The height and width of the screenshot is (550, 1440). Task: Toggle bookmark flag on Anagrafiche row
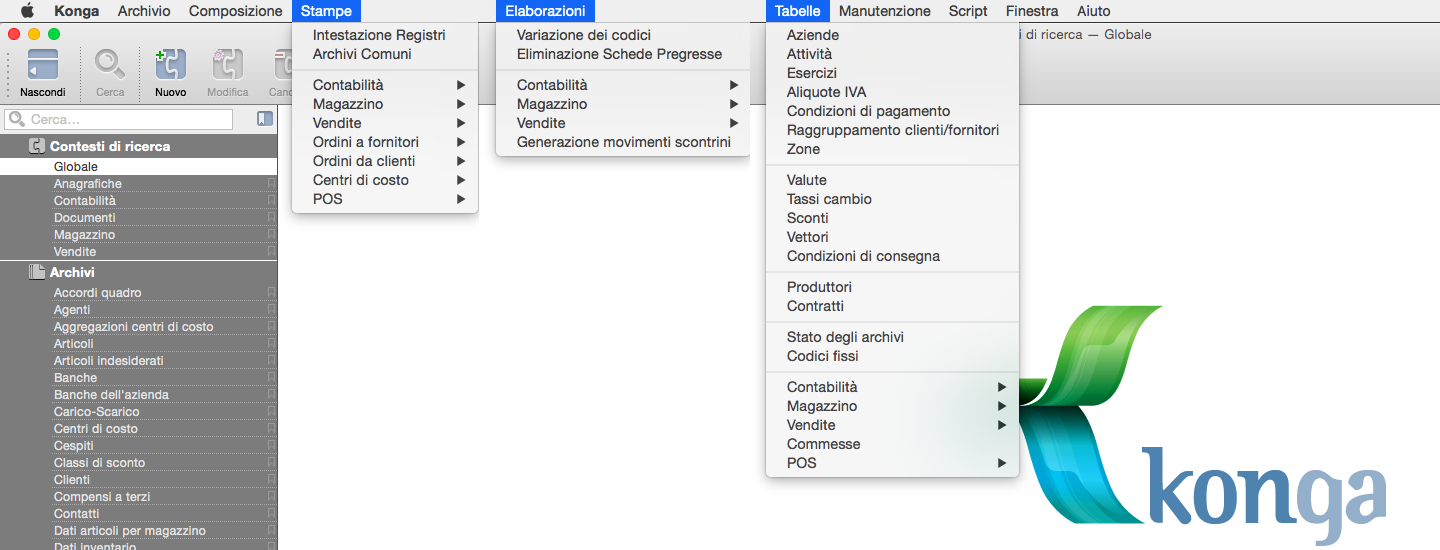click(x=270, y=184)
